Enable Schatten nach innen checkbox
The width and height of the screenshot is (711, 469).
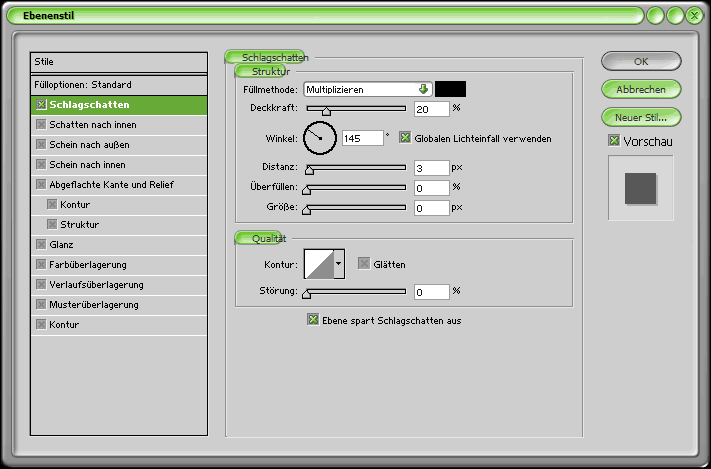tap(41, 125)
